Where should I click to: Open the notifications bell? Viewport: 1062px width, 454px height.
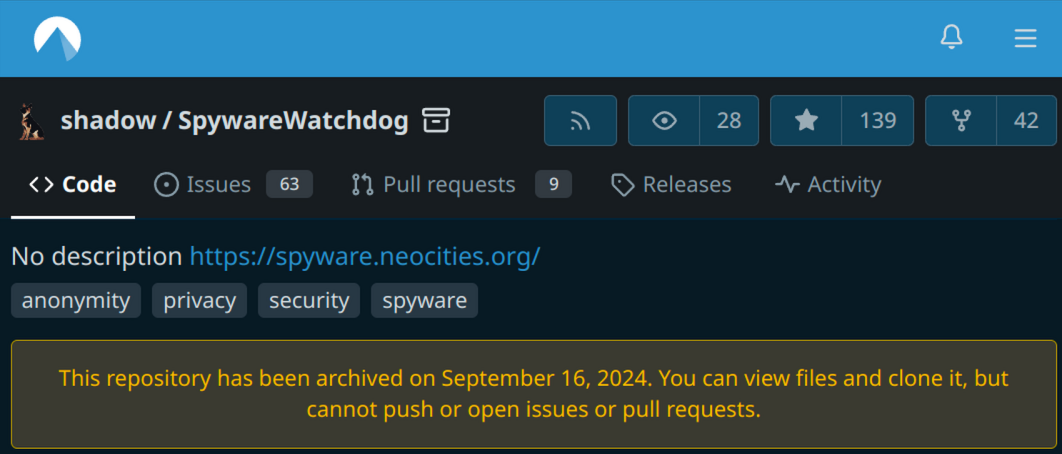952,38
